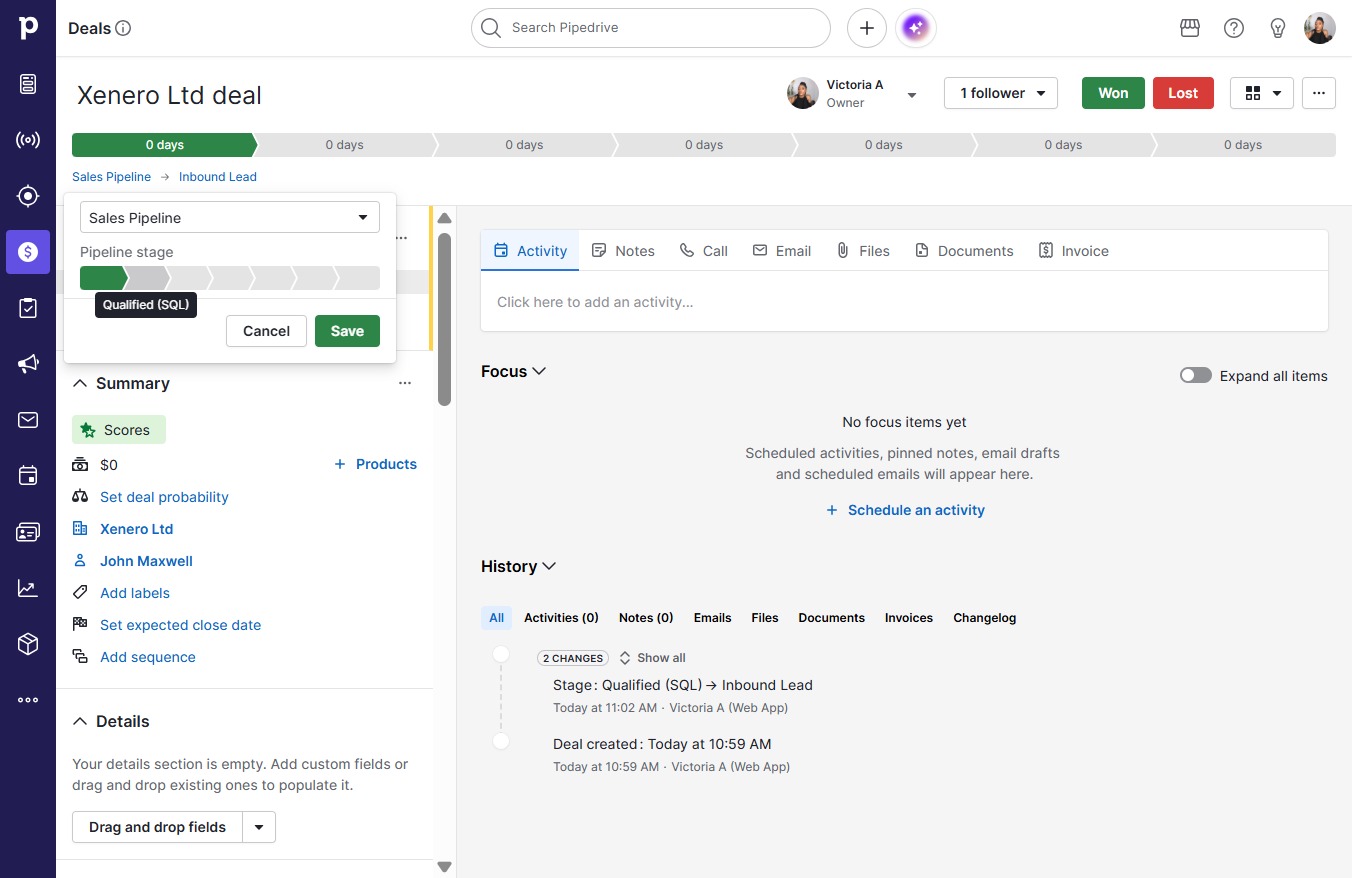This screenshot has height=878, width=1352.
Task: Switch to the Email tab
Action: [x=782, y=251]
